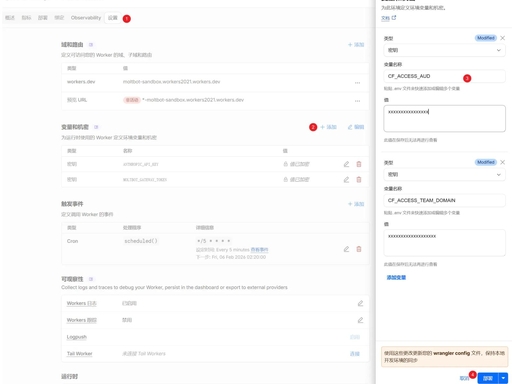The image size is (512, 384).
Task: Remove the CF_ACCESS_AUD variable with its X icon
Action: click(x=502, y=38)
